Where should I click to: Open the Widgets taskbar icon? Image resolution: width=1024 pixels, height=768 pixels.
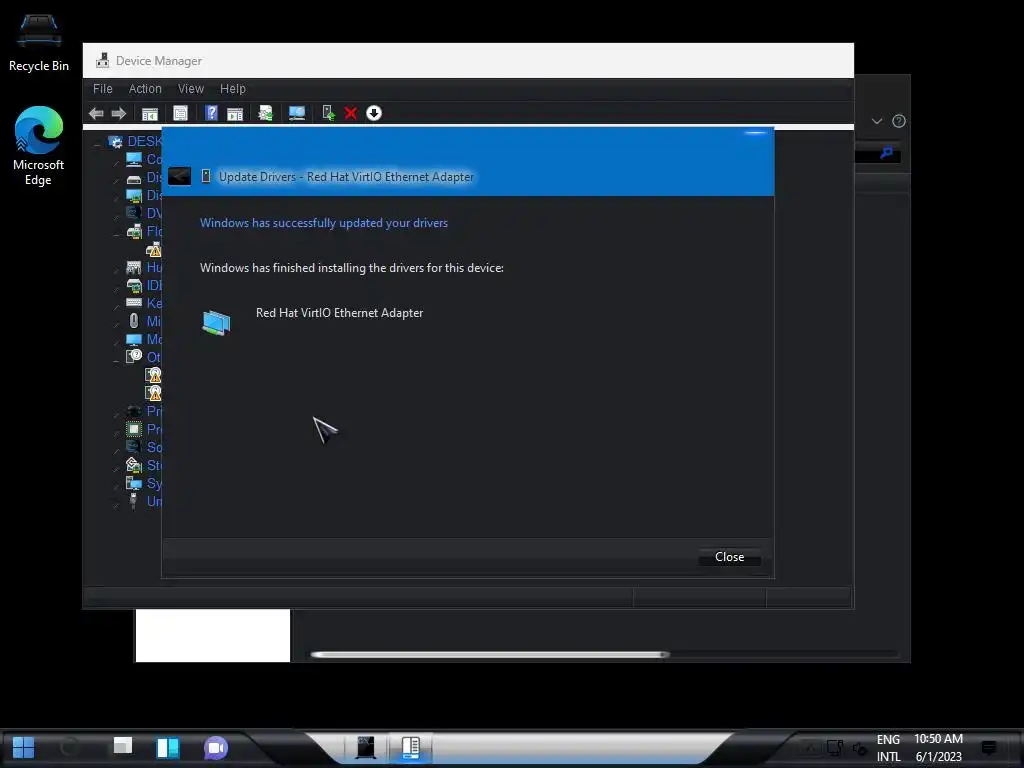coord(167,747)
